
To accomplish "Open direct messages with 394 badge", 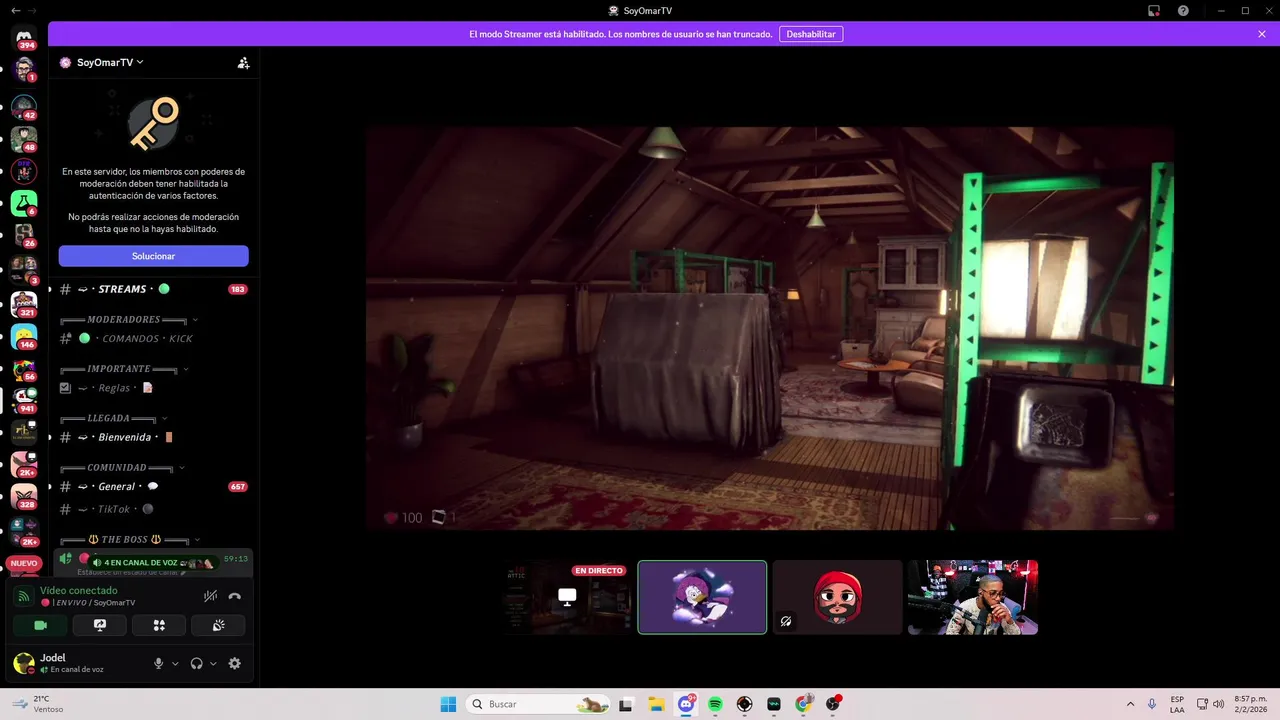I will [24, 38].
